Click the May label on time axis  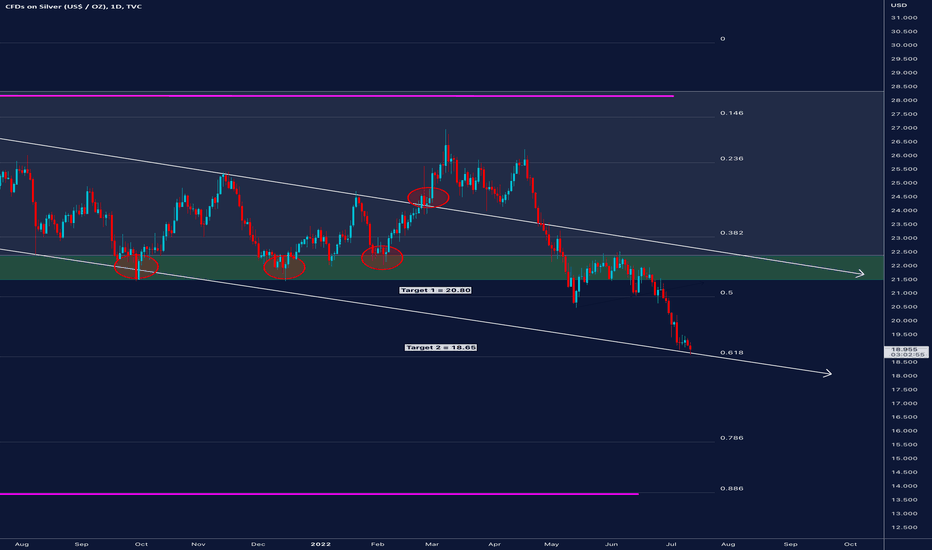click(x=552, y=544)
